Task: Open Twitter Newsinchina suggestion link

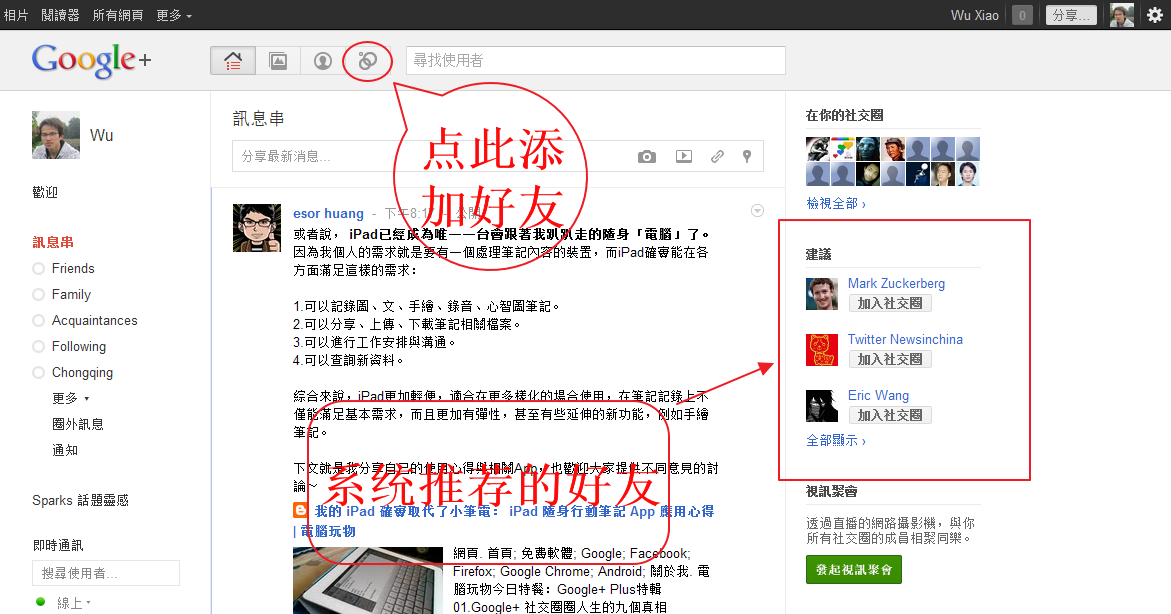Action: 905,339
